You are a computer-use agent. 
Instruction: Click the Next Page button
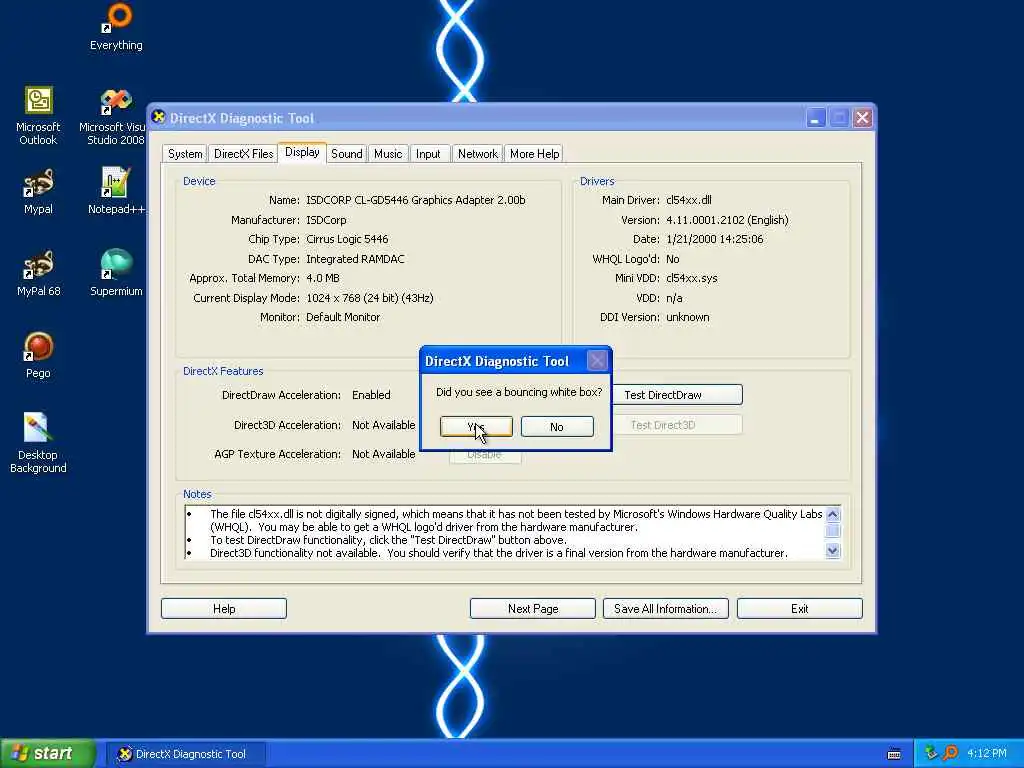[x=533, y=609]
